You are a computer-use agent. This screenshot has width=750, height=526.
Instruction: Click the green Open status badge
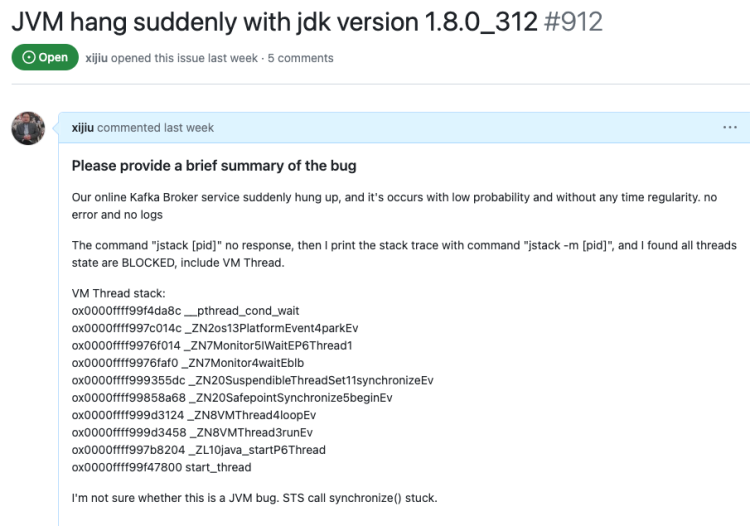(45, 57)
